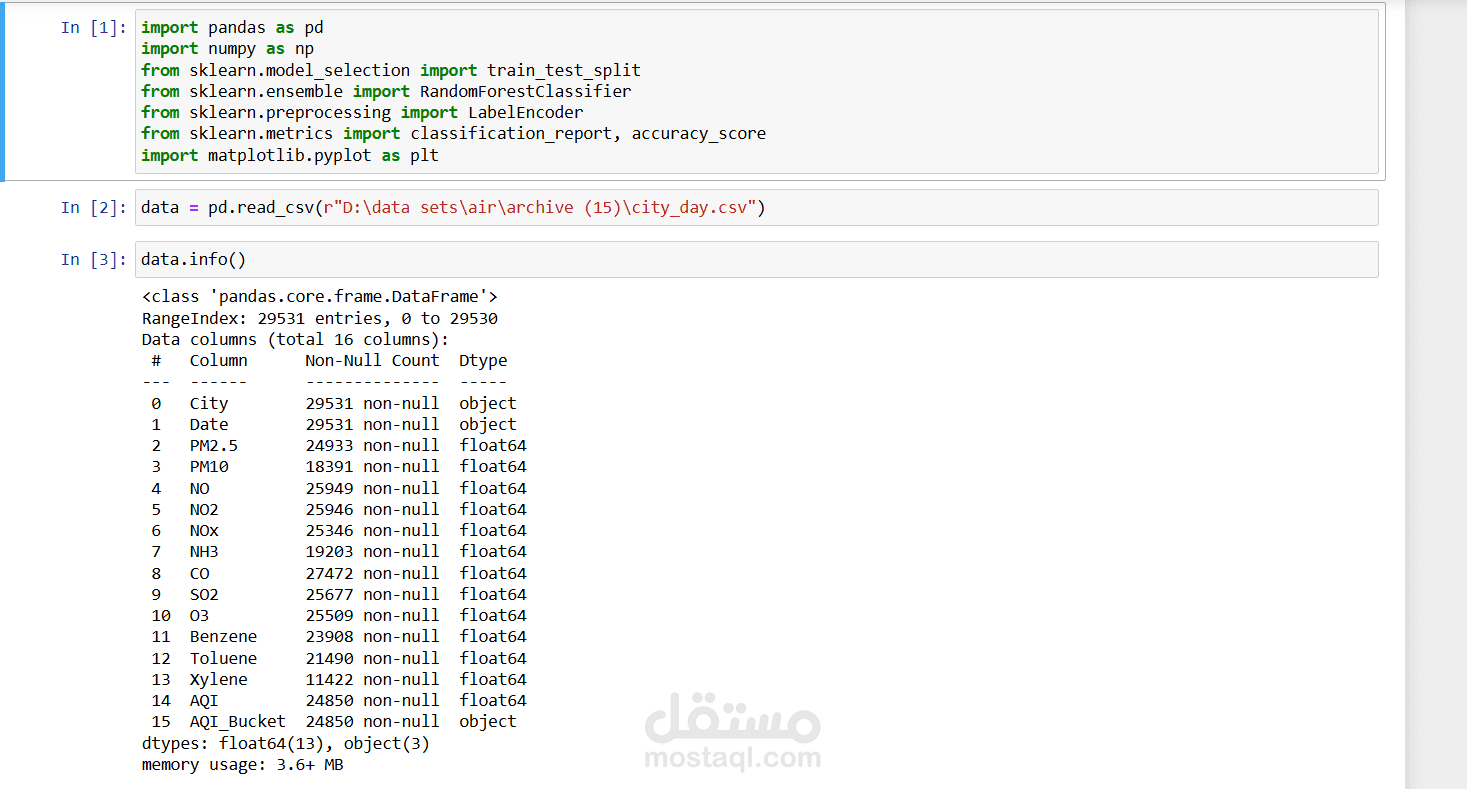Click the 'NO2' column name

(x=204, y=510)
